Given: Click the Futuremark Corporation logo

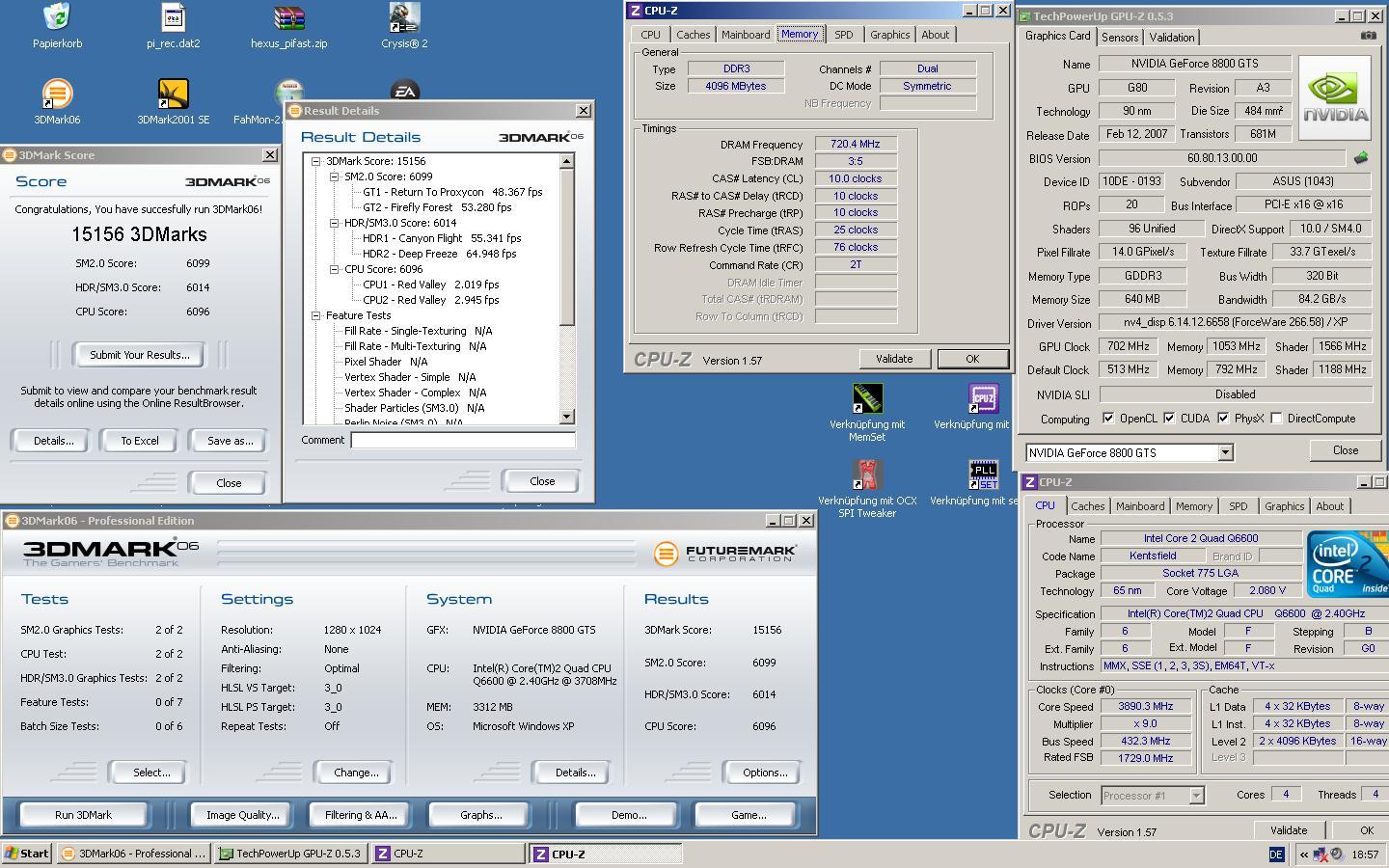Looking at the screenshot, I should (x=724, y=554).
